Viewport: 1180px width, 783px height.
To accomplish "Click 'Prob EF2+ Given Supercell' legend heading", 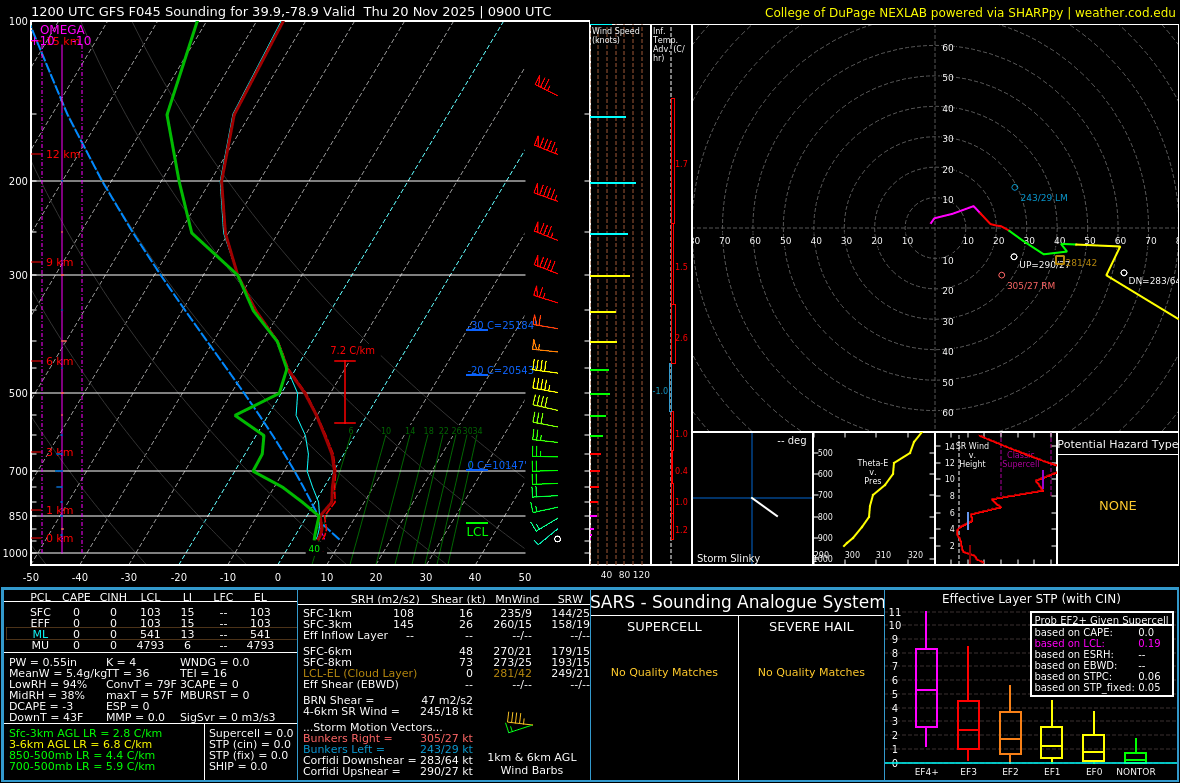I will click(1102, 620).
